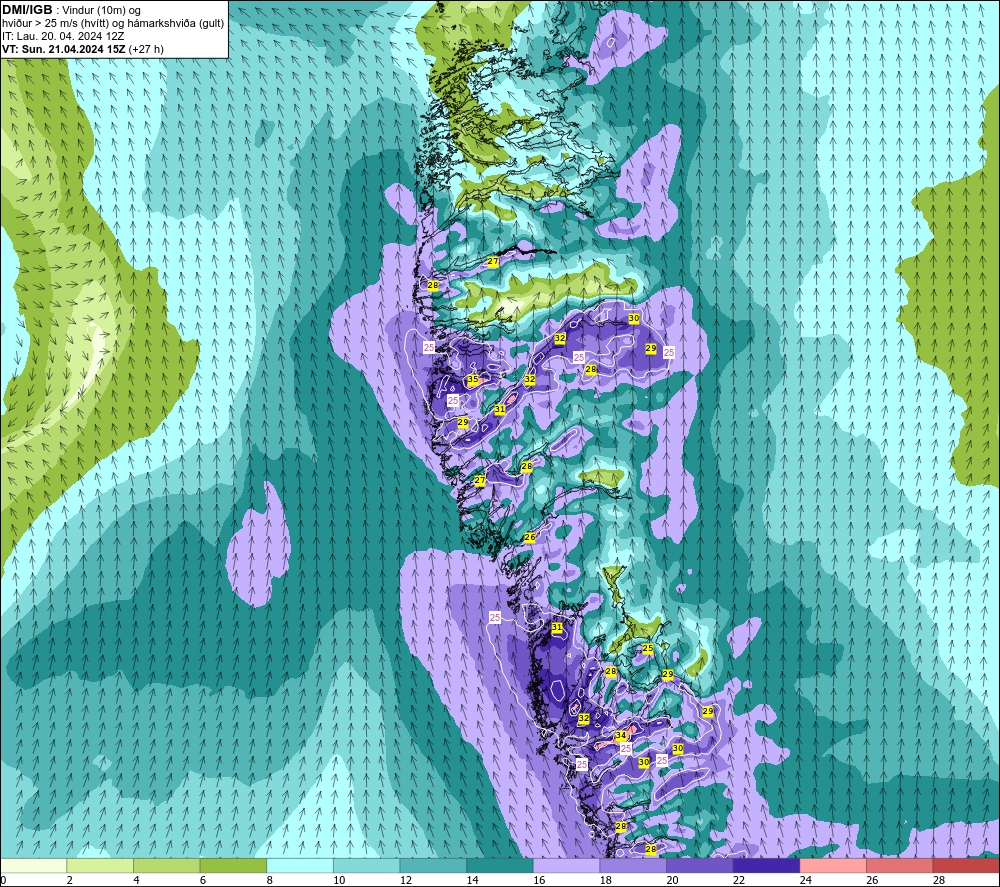The width and height of the screenshot is (1000, 887).
Task: Click the legend scale value 18
Action: 605,880
